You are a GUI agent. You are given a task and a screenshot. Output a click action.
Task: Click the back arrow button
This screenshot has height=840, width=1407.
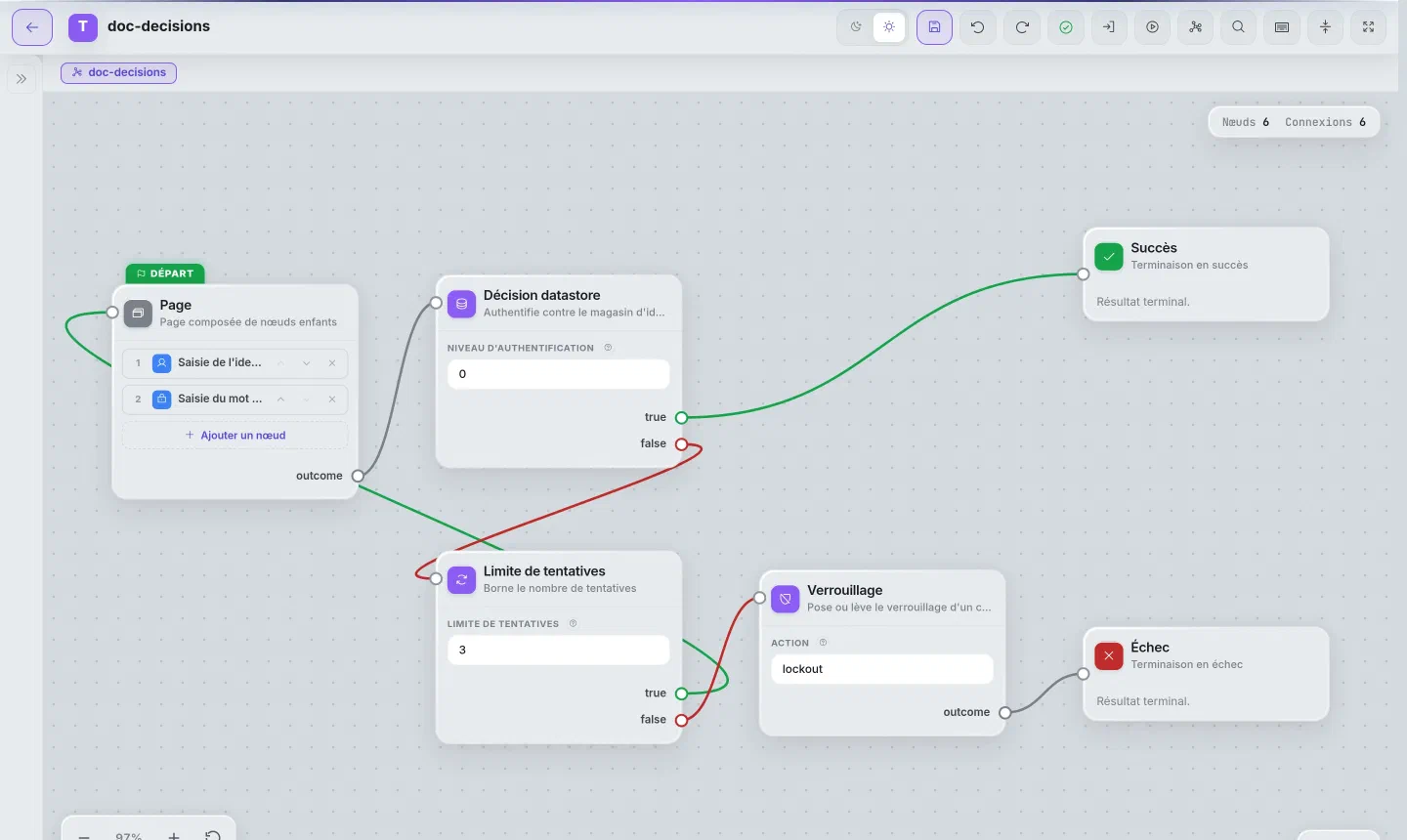[32, 27]
